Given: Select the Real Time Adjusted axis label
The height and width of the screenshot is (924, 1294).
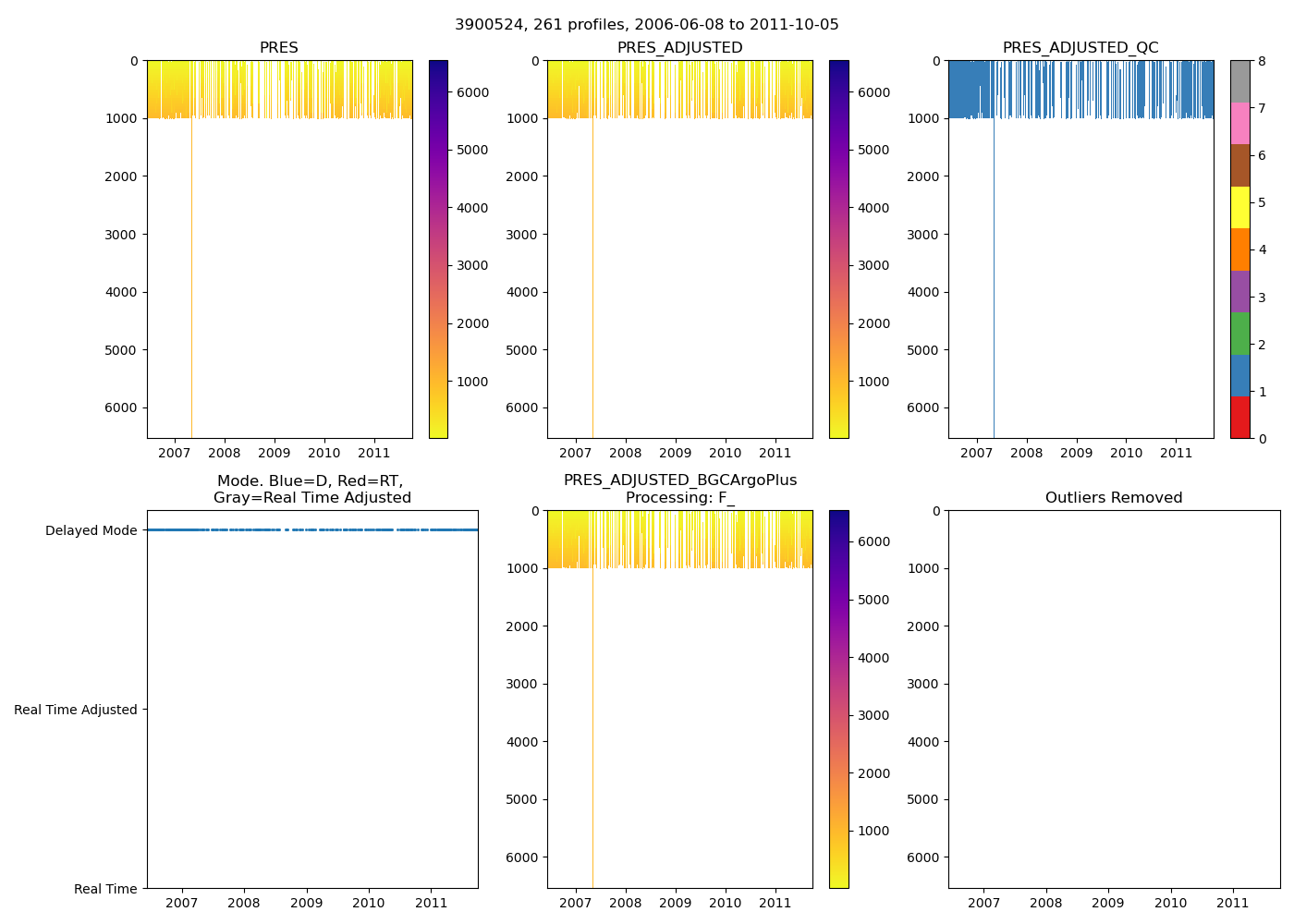Looking at the screenshot, I should [x=75, y=710].
